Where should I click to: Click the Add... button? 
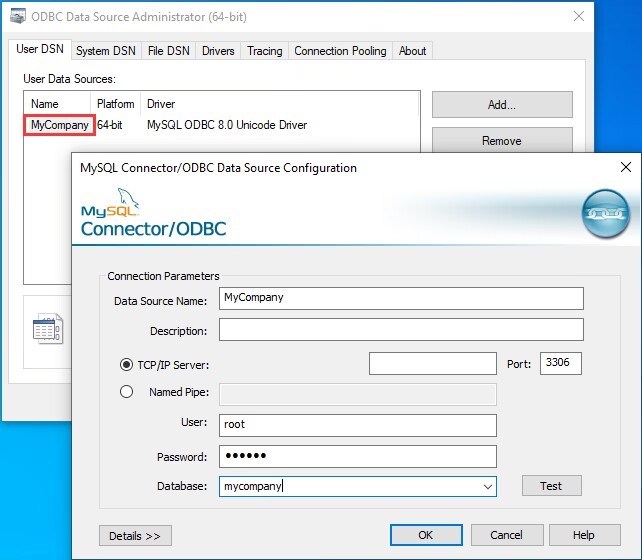pos(501,105)
